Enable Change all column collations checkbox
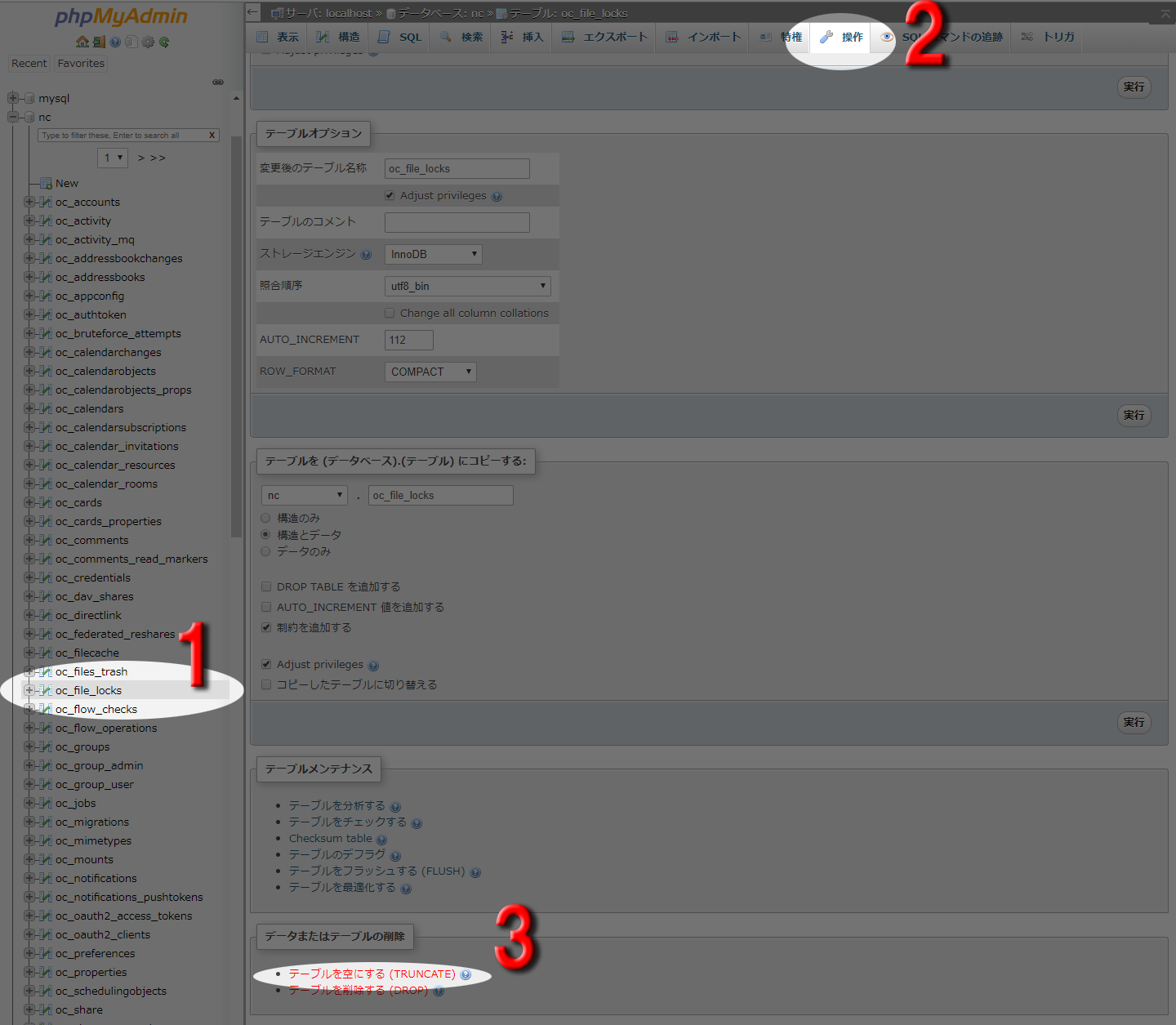The image size is (1176, 1025). click(x=390, y=313)
